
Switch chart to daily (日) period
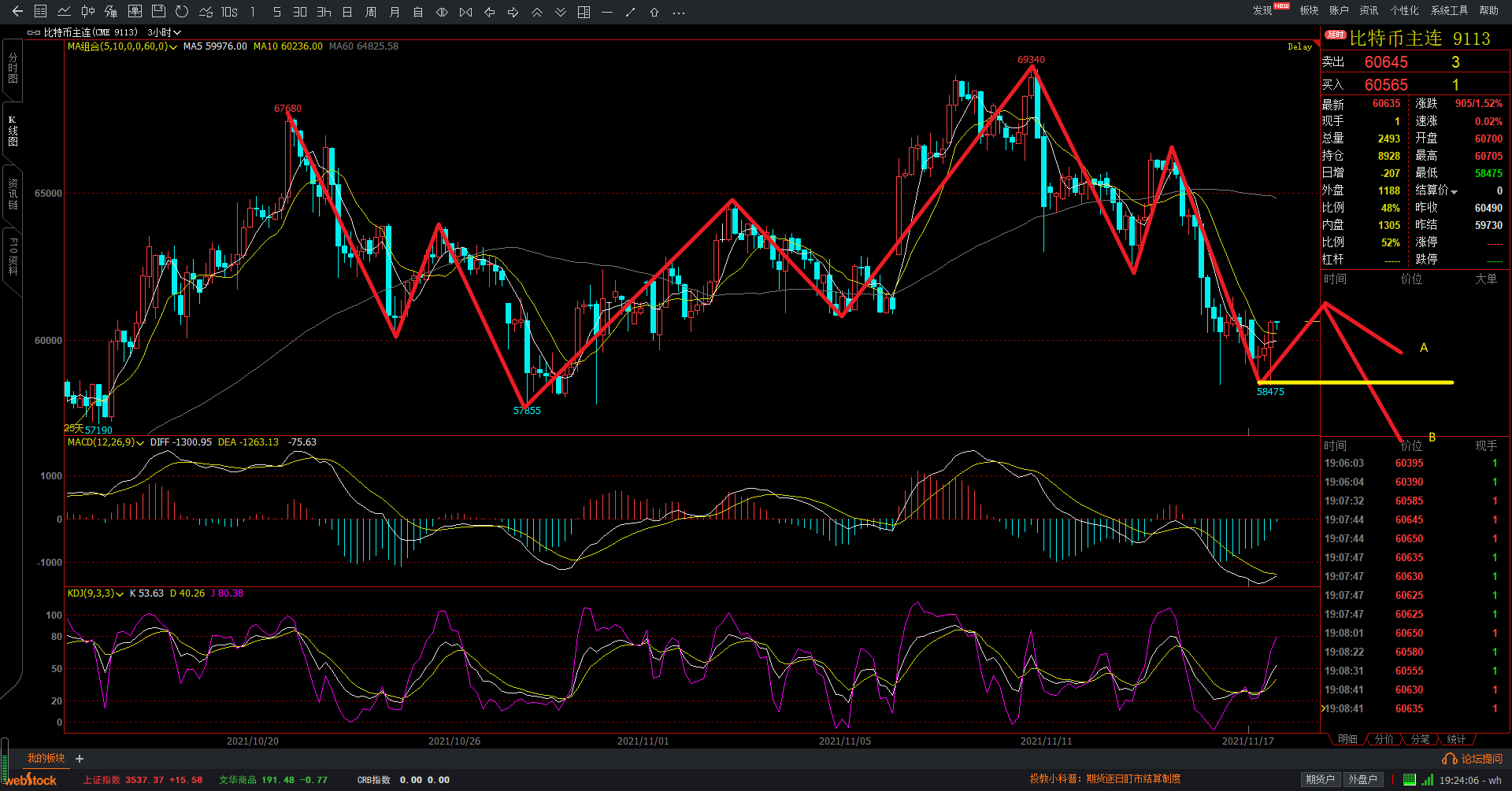(x=347, y=12)
